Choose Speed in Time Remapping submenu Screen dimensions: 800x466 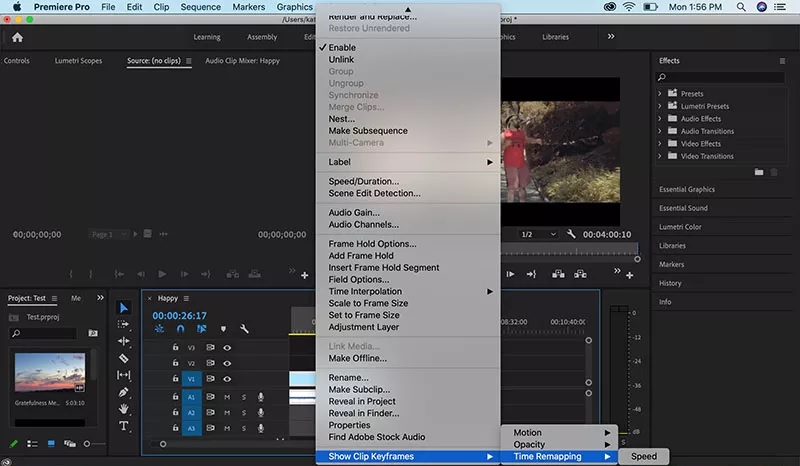coord(643,457)
